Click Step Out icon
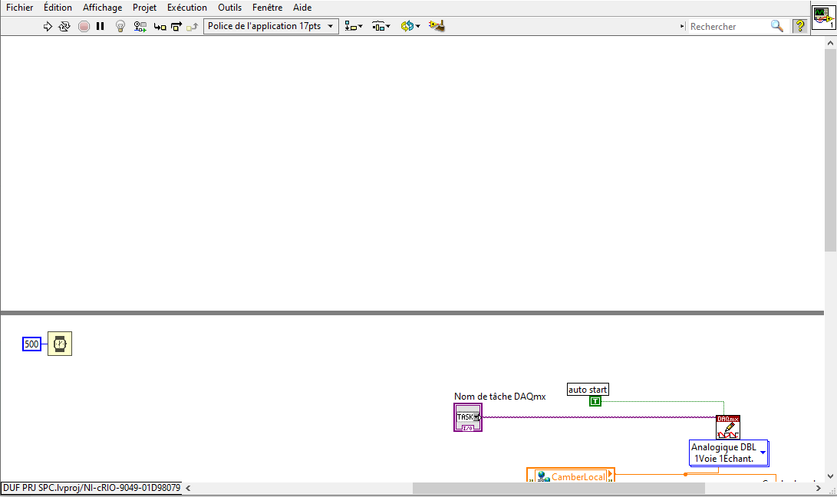The height and width of the screenshot is (497, 837). [x=192, y=26]
